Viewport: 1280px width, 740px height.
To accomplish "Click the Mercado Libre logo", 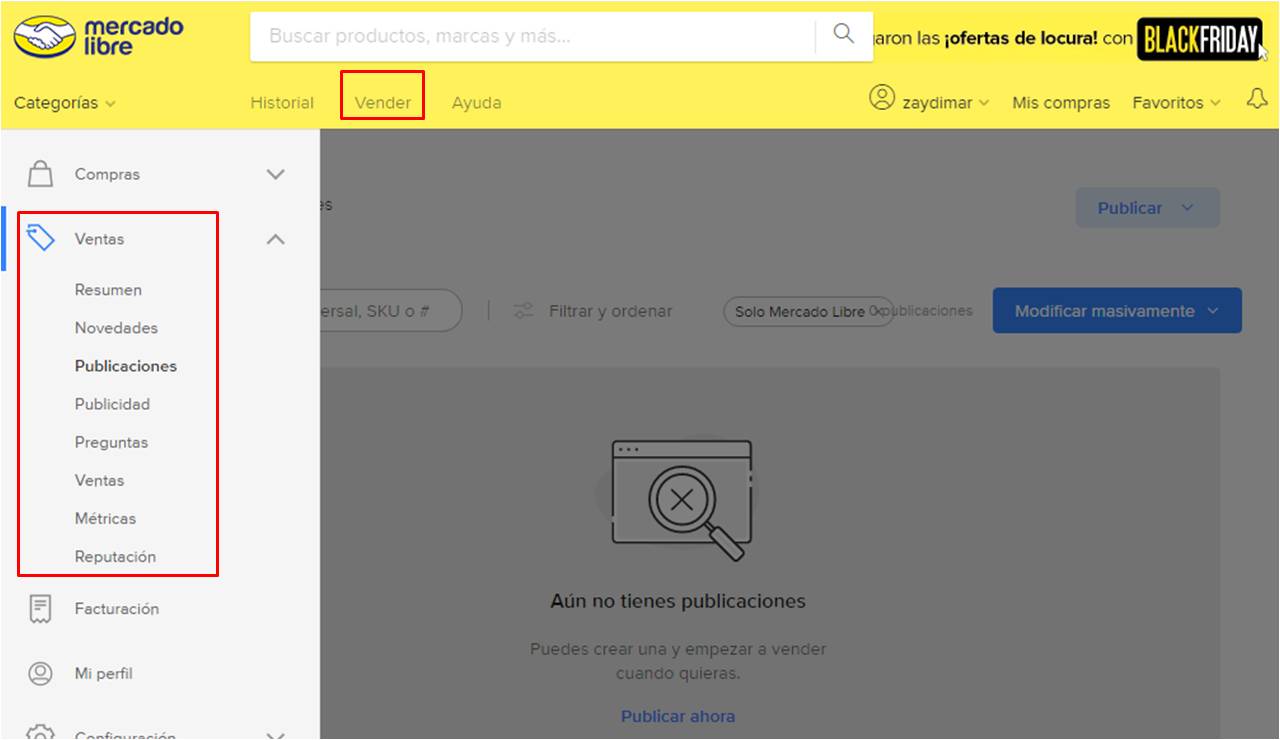I will click(x=95, y=33).
